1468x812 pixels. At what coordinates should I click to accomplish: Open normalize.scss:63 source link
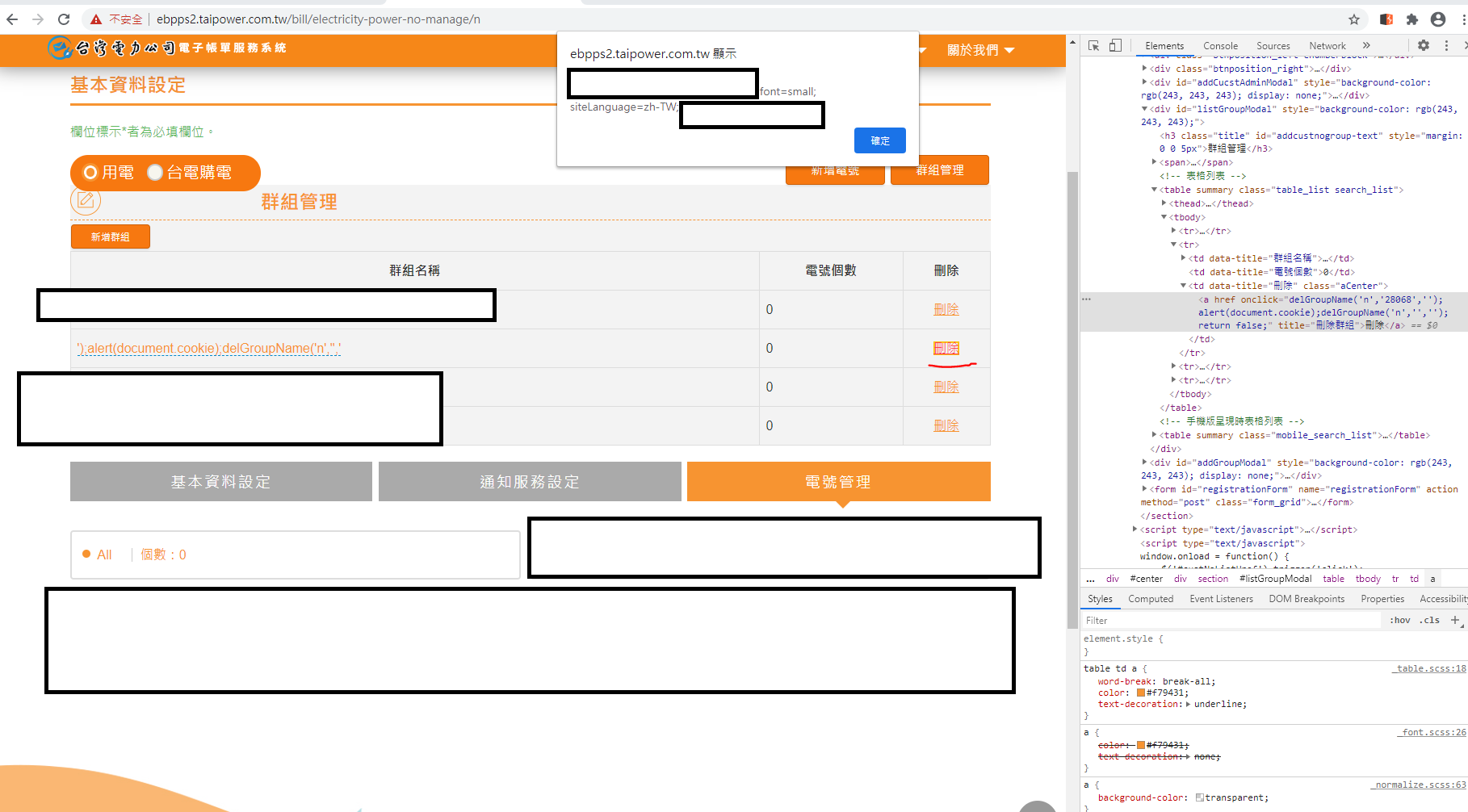pyautogui.click(x=1420, y=785)
